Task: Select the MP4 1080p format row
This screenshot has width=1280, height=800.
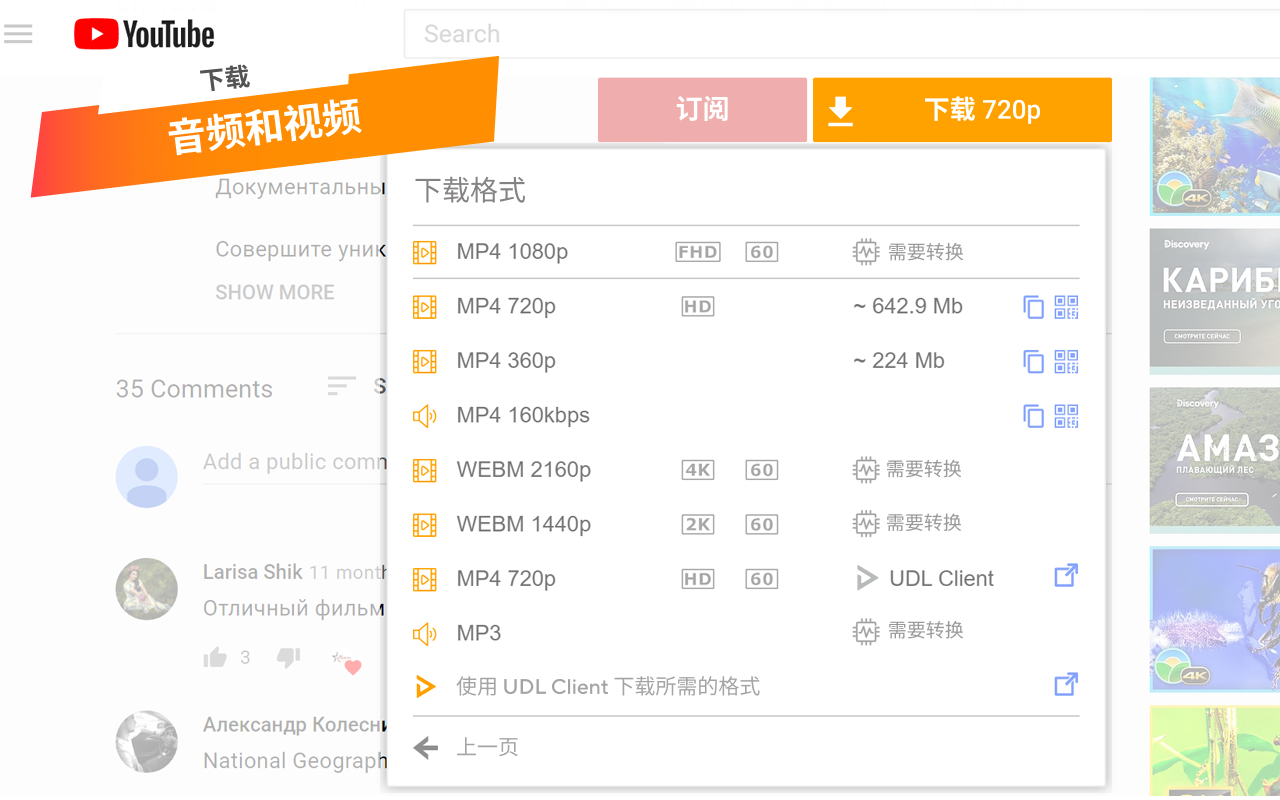Action: [x=746, y=252]
